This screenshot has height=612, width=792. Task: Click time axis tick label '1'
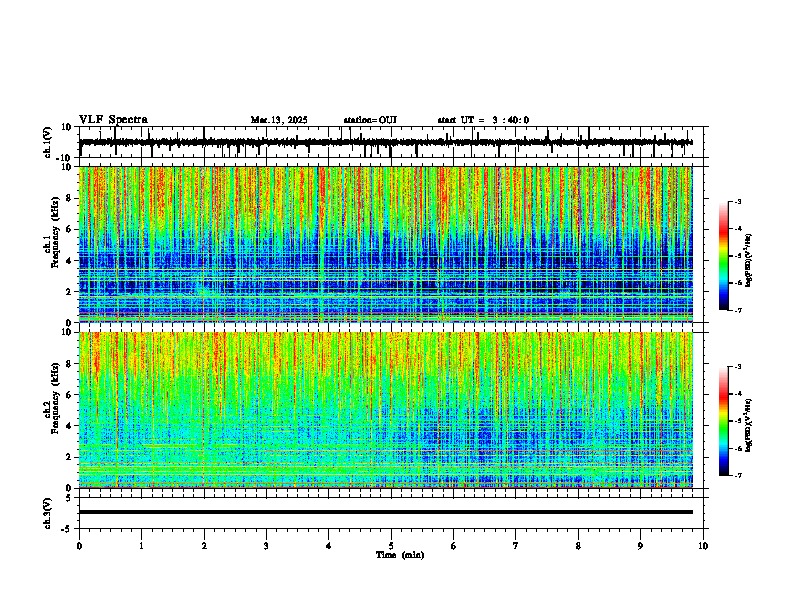click(x=141, y=546)
